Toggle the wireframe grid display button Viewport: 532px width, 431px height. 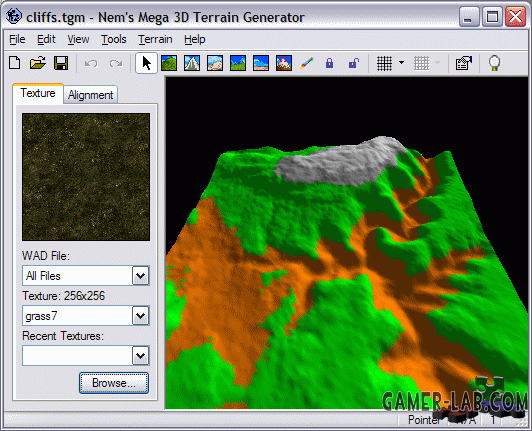(x=384, y=63)
